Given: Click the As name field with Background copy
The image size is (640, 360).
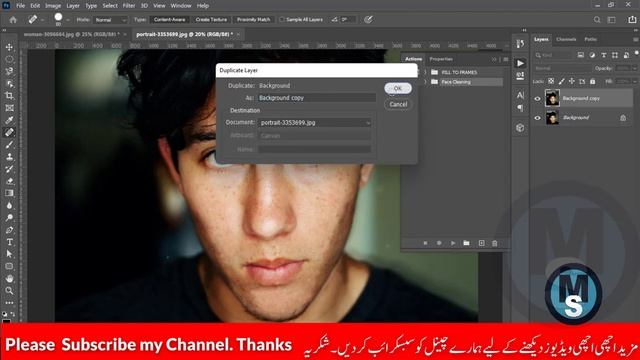Looking at the screenshot, I should click(x=317, y=98).
